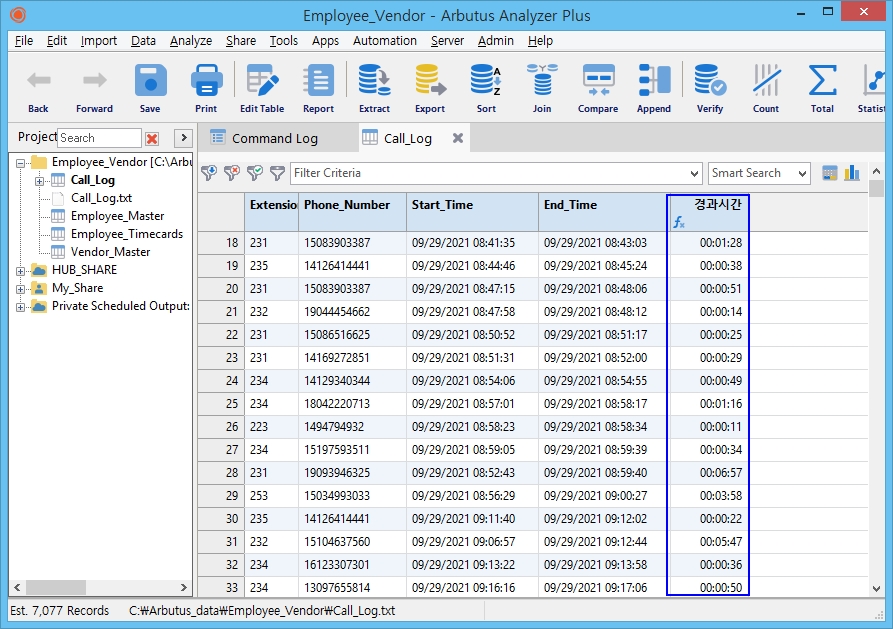Screen dimensions: 893x629
Task: Select row number 25 header
Action: pos(221,404)
